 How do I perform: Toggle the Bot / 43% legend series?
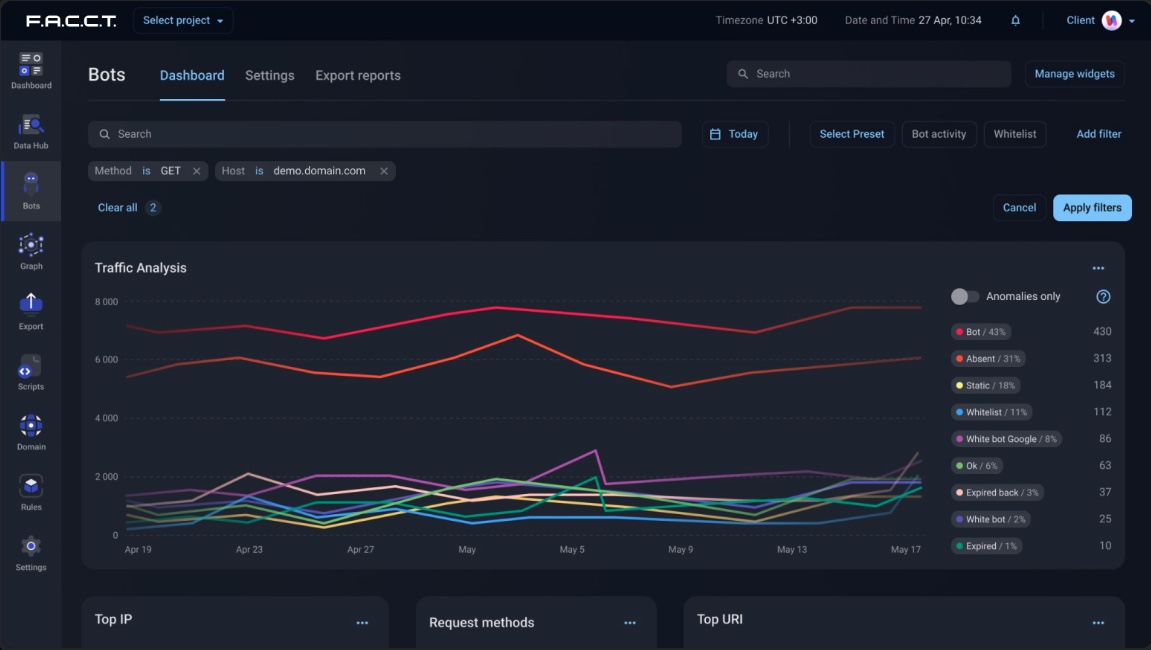[986, 332]
